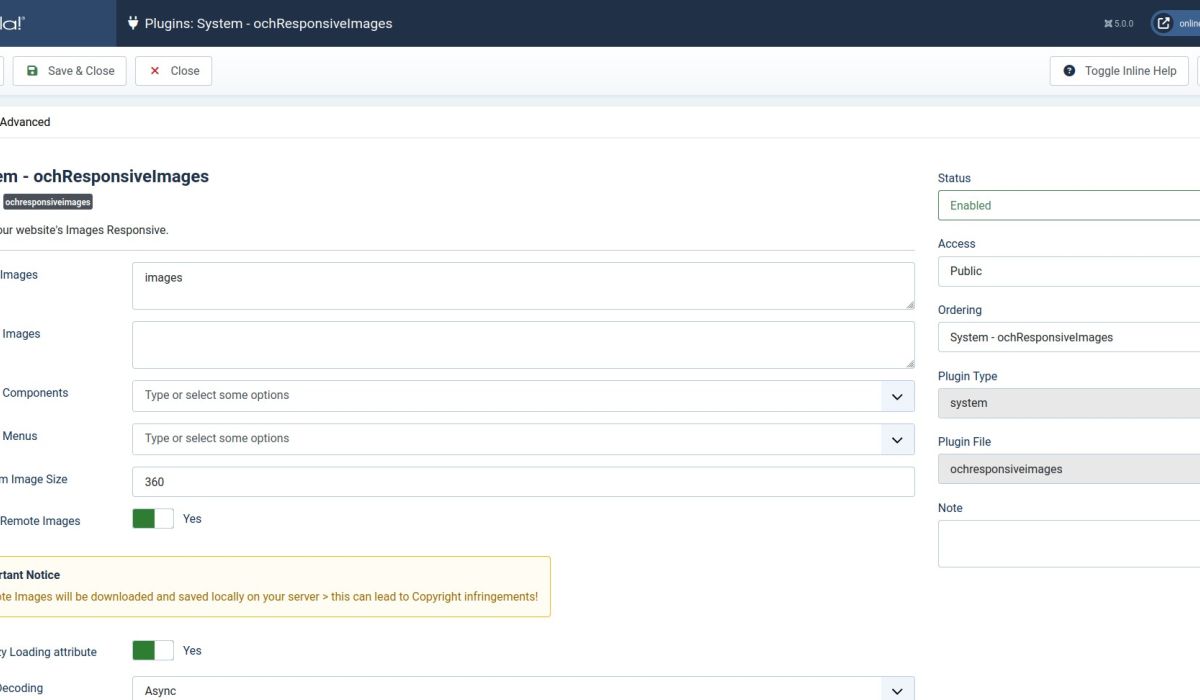Click the green save disk icon
The height and width of the screenshot is (700, 1200).
tap(32, 71)
